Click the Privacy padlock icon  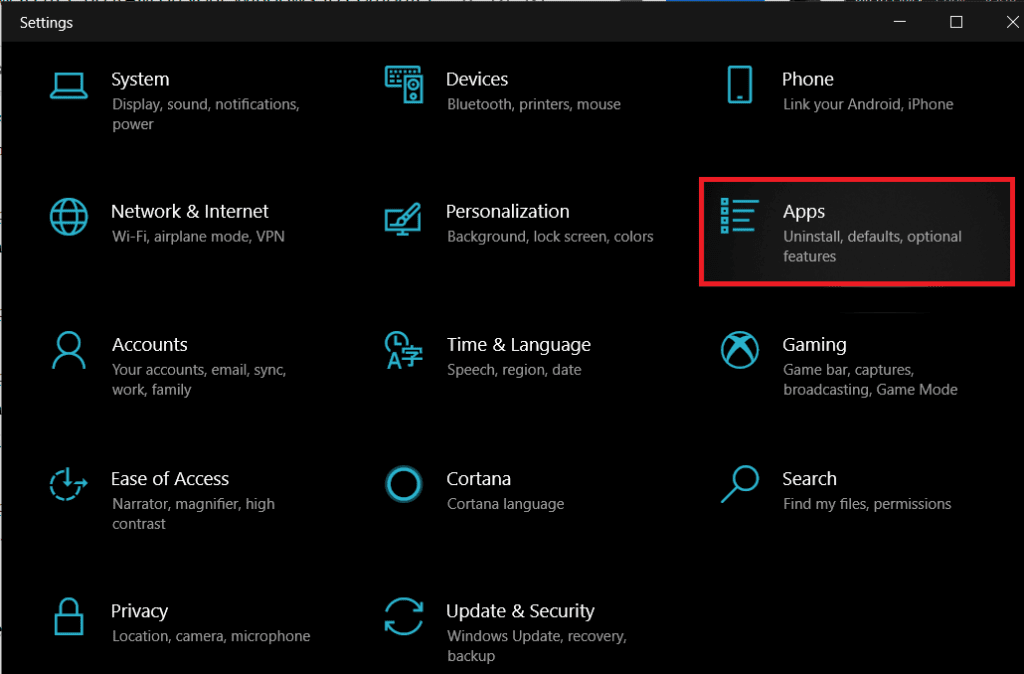pyautogui.click(x=69, y=617)
